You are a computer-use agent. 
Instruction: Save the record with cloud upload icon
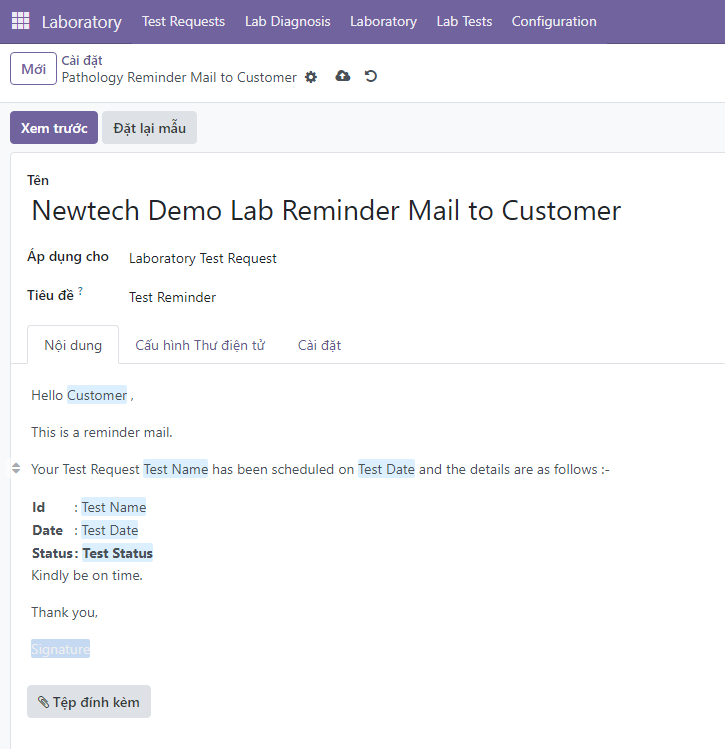343,76
